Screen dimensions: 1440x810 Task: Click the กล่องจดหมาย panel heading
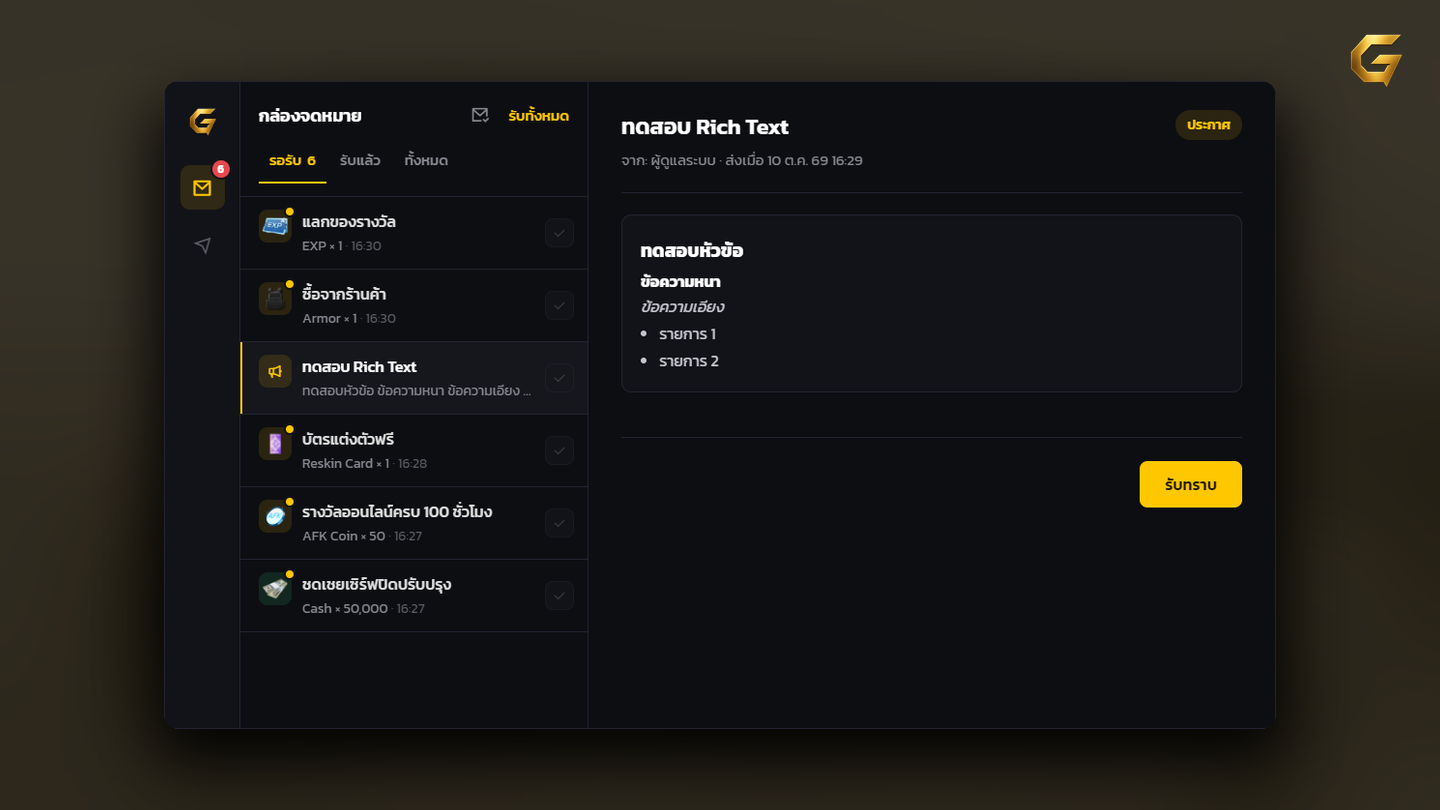point(310,116)
